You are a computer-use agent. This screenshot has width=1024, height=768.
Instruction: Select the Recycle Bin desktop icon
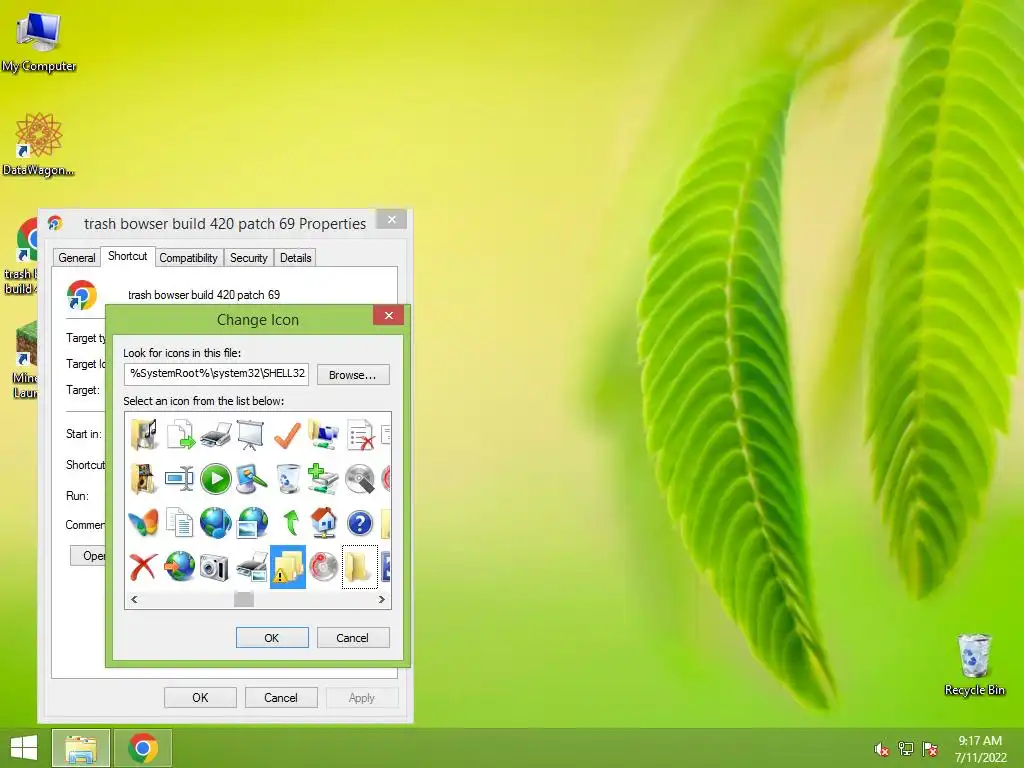pos(974,664)
